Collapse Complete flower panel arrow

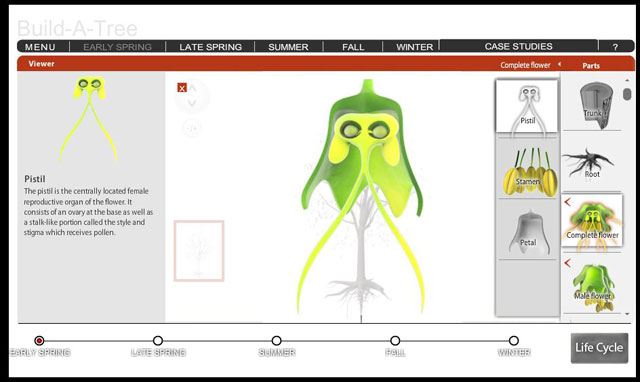tap(560, 64)
